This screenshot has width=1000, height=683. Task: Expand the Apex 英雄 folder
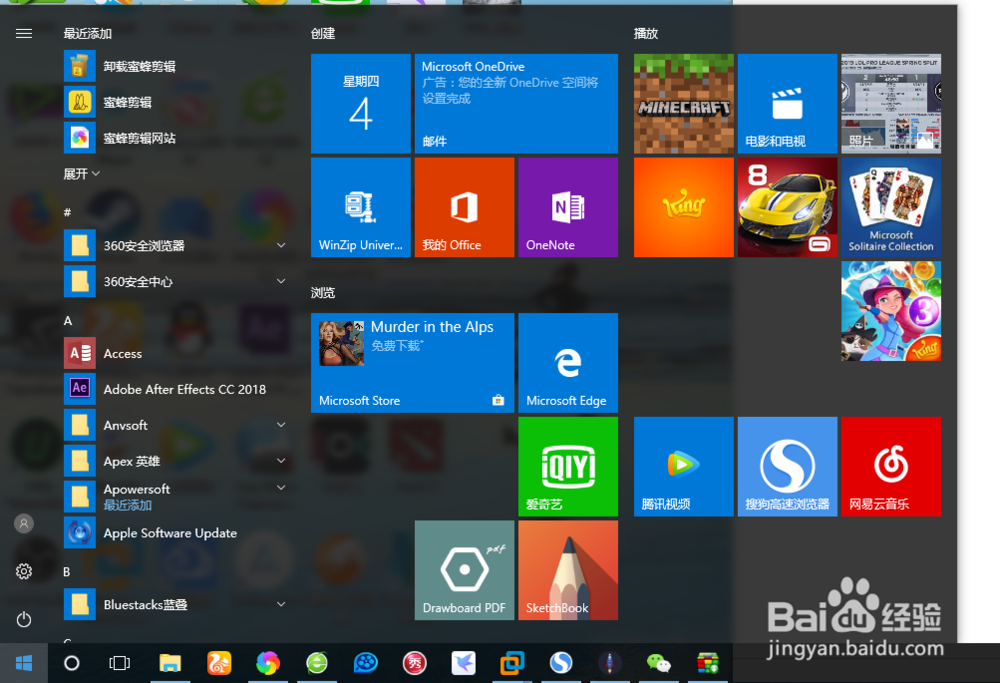[175, 461]
